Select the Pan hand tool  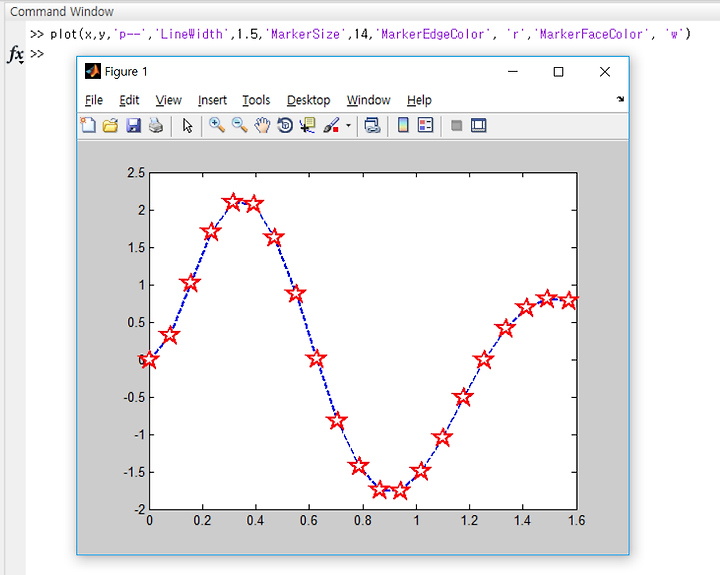coord(262,125)
